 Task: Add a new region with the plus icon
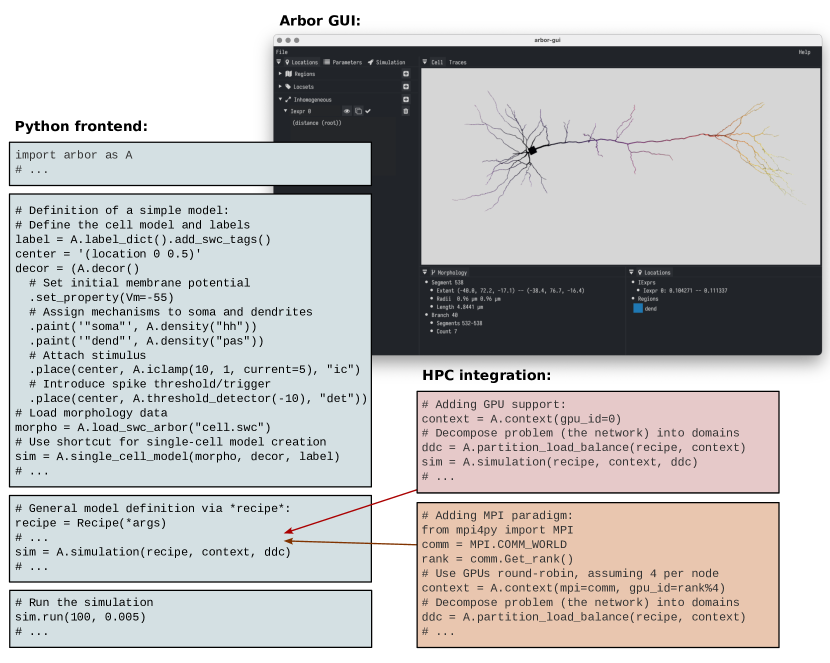406,74
